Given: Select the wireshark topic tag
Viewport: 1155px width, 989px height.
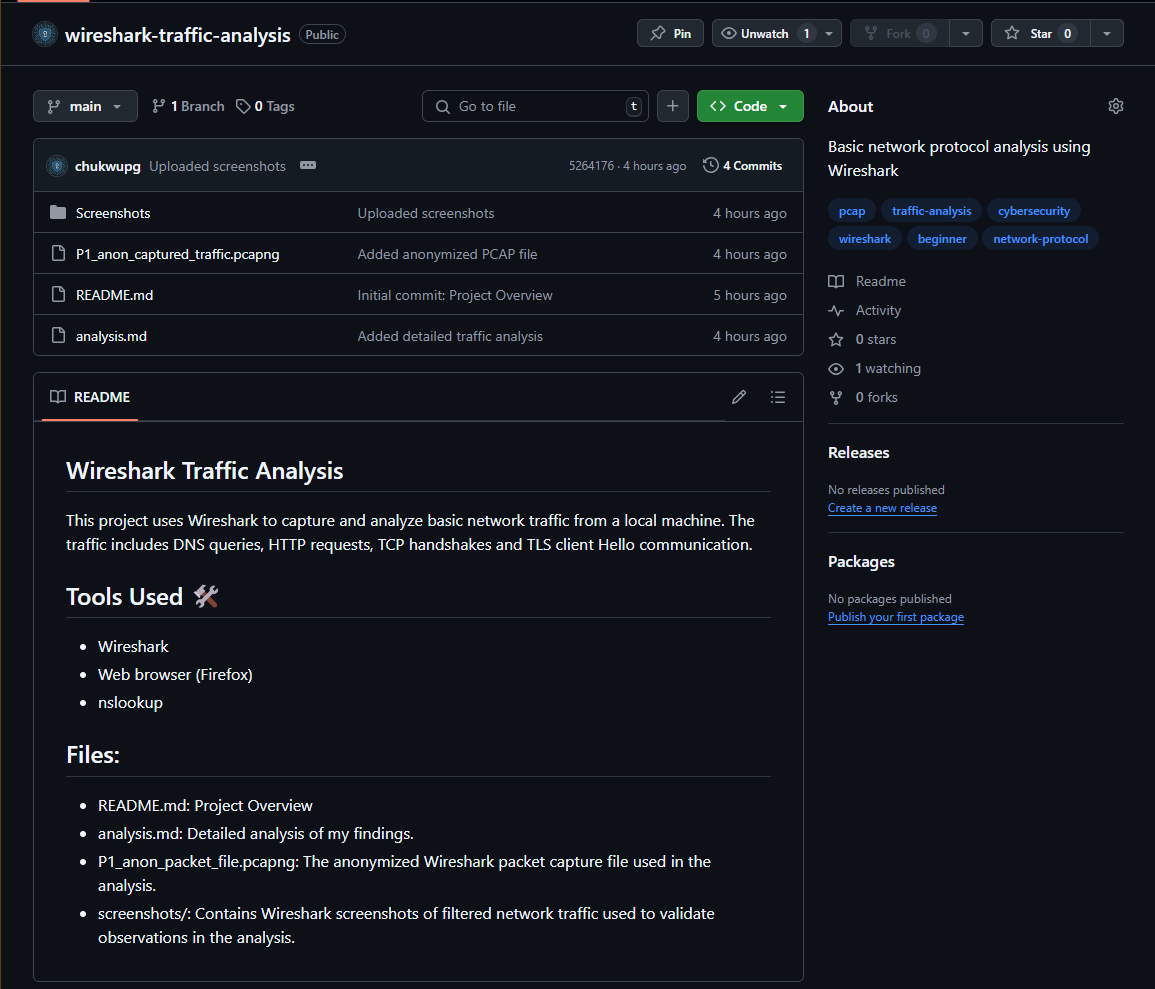Looking at the screenshot, I should [x=864, y=239].
